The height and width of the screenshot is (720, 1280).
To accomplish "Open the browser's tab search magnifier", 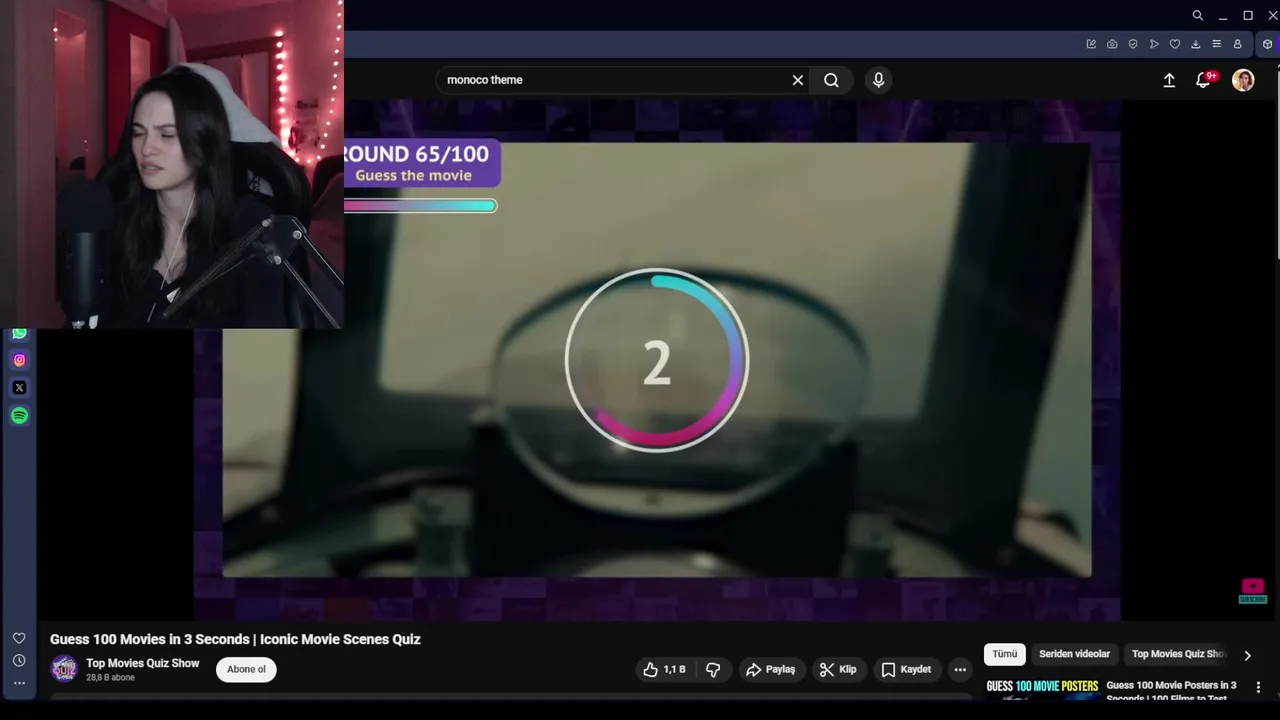I will 1198,15.
